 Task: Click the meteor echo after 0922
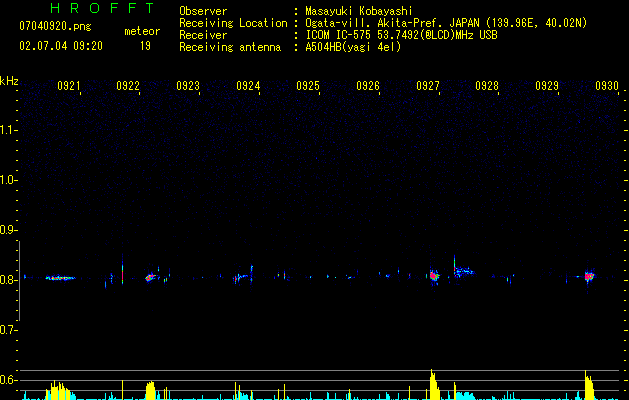pyautogui.click(x=150, y=277)
